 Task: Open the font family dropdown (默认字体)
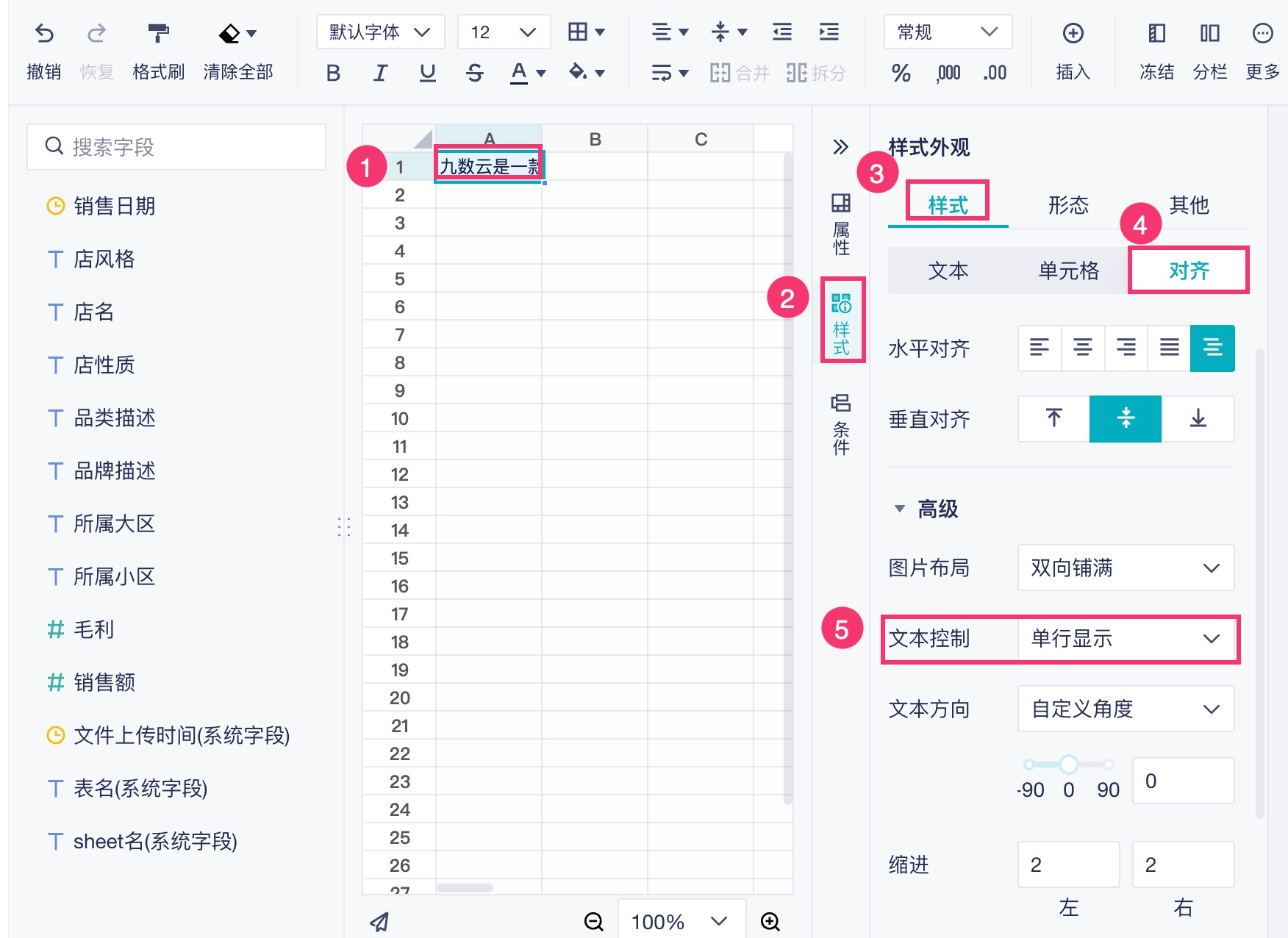click(x=380, y=32)
